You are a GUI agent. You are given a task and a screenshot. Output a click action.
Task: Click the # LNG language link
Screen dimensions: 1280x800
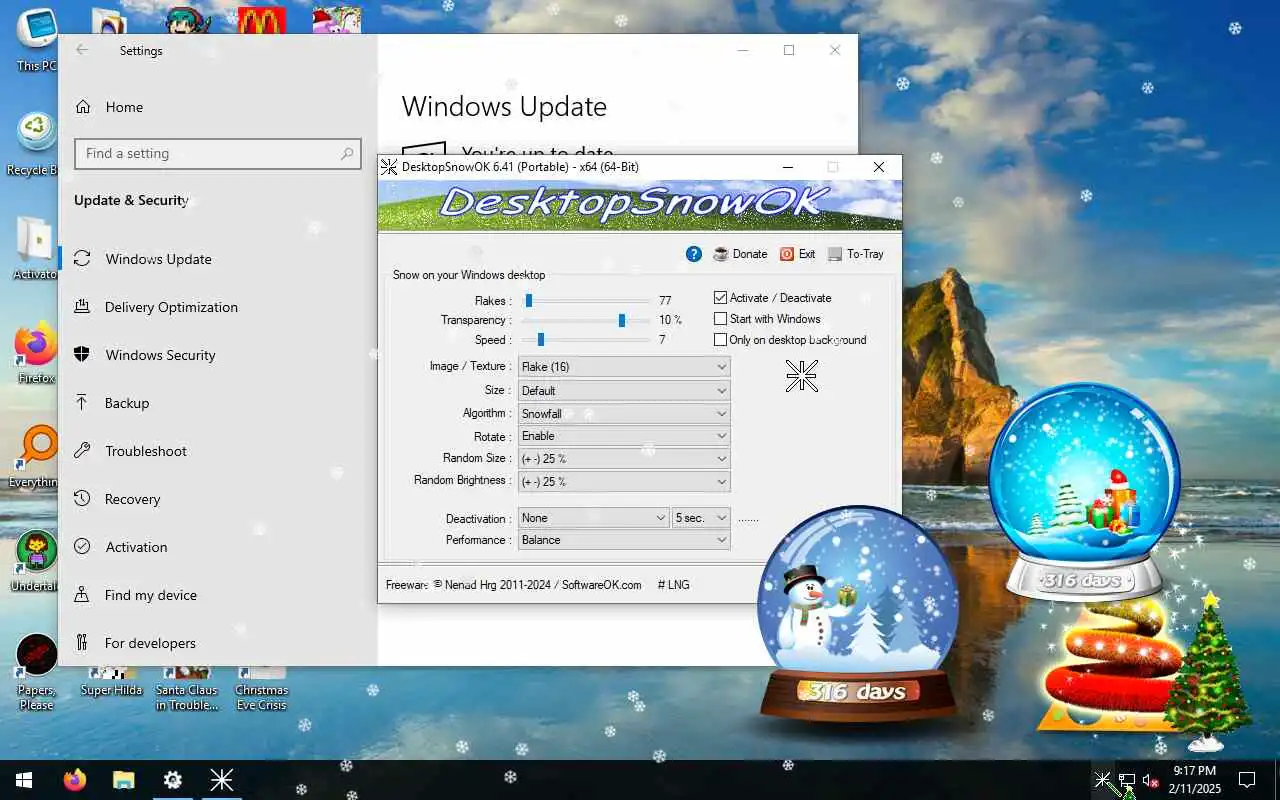[673, 585]
